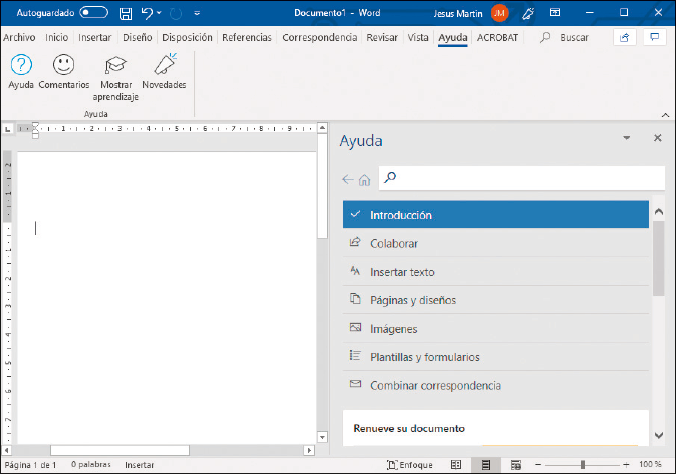
Task: Click the zoom slider in status bar
Action: [x=582, y=465]
